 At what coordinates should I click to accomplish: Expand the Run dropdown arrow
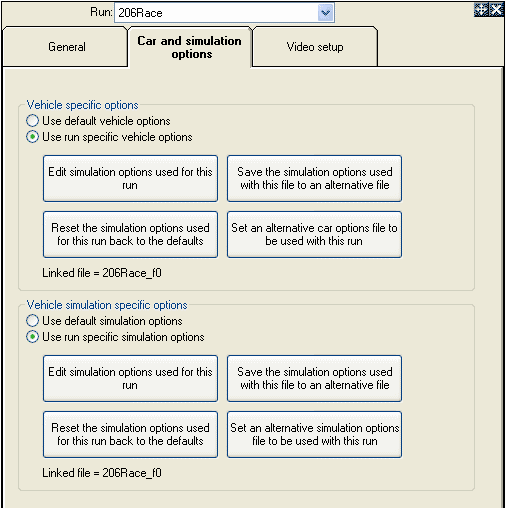pyautogui.click(x=325, y=13)
